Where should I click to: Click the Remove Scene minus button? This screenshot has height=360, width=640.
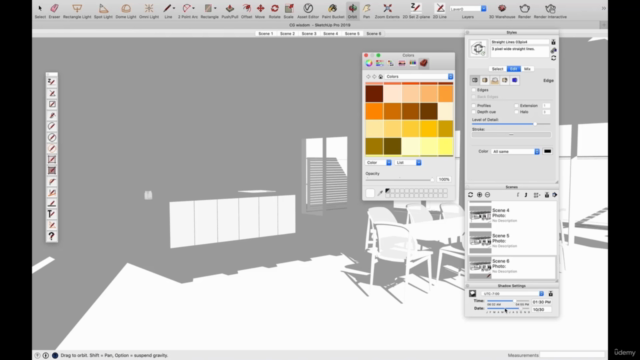coord(487,195)
